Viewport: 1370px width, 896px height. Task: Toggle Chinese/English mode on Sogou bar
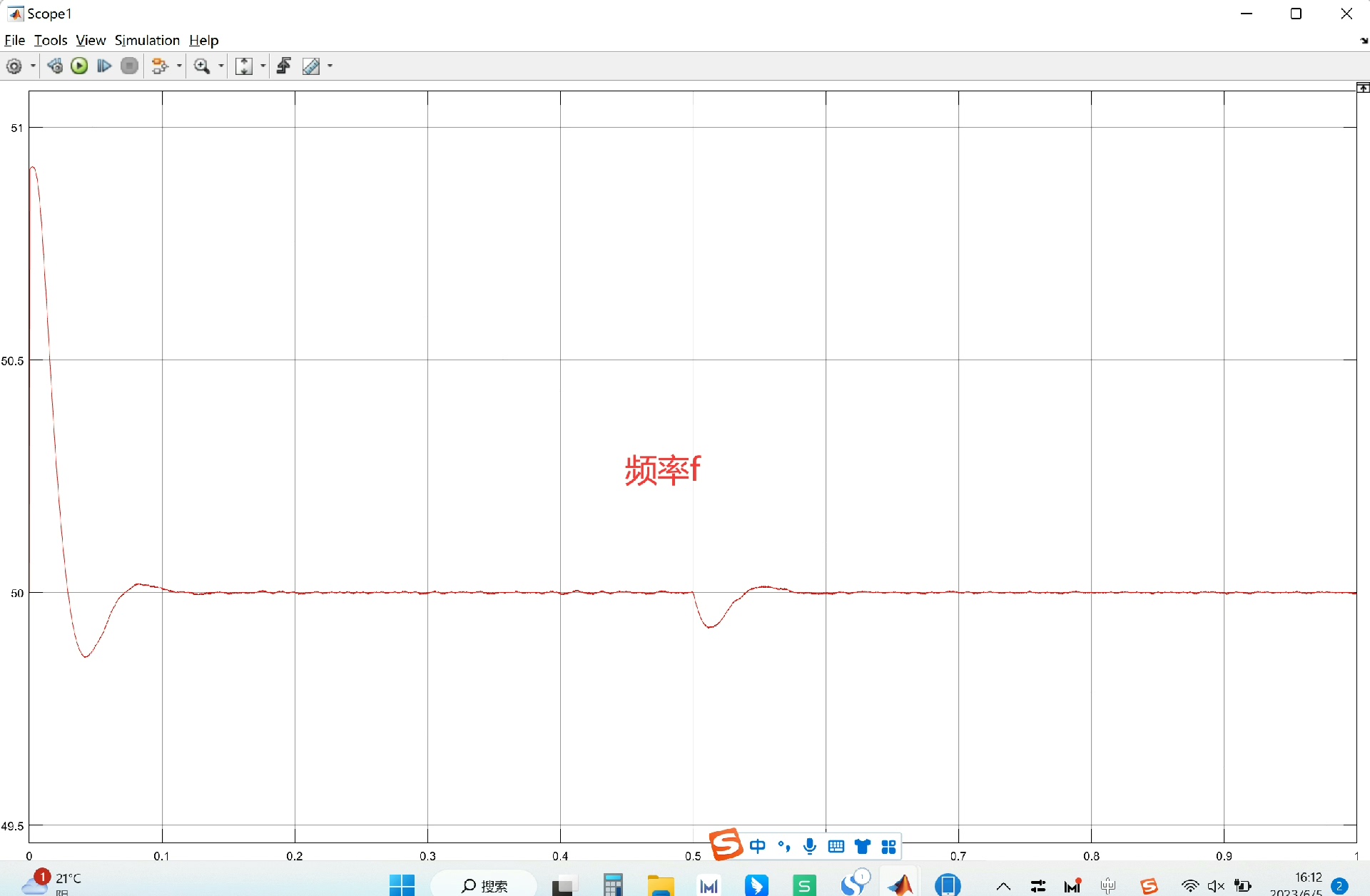pyautogui.click(x=758, y=847)
